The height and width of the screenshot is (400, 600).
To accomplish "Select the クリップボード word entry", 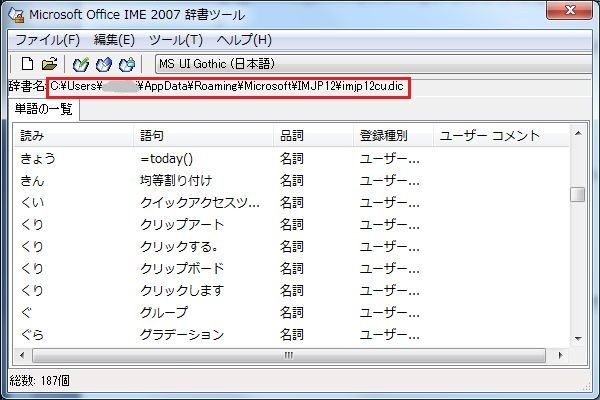I will (x=182, y=268).
